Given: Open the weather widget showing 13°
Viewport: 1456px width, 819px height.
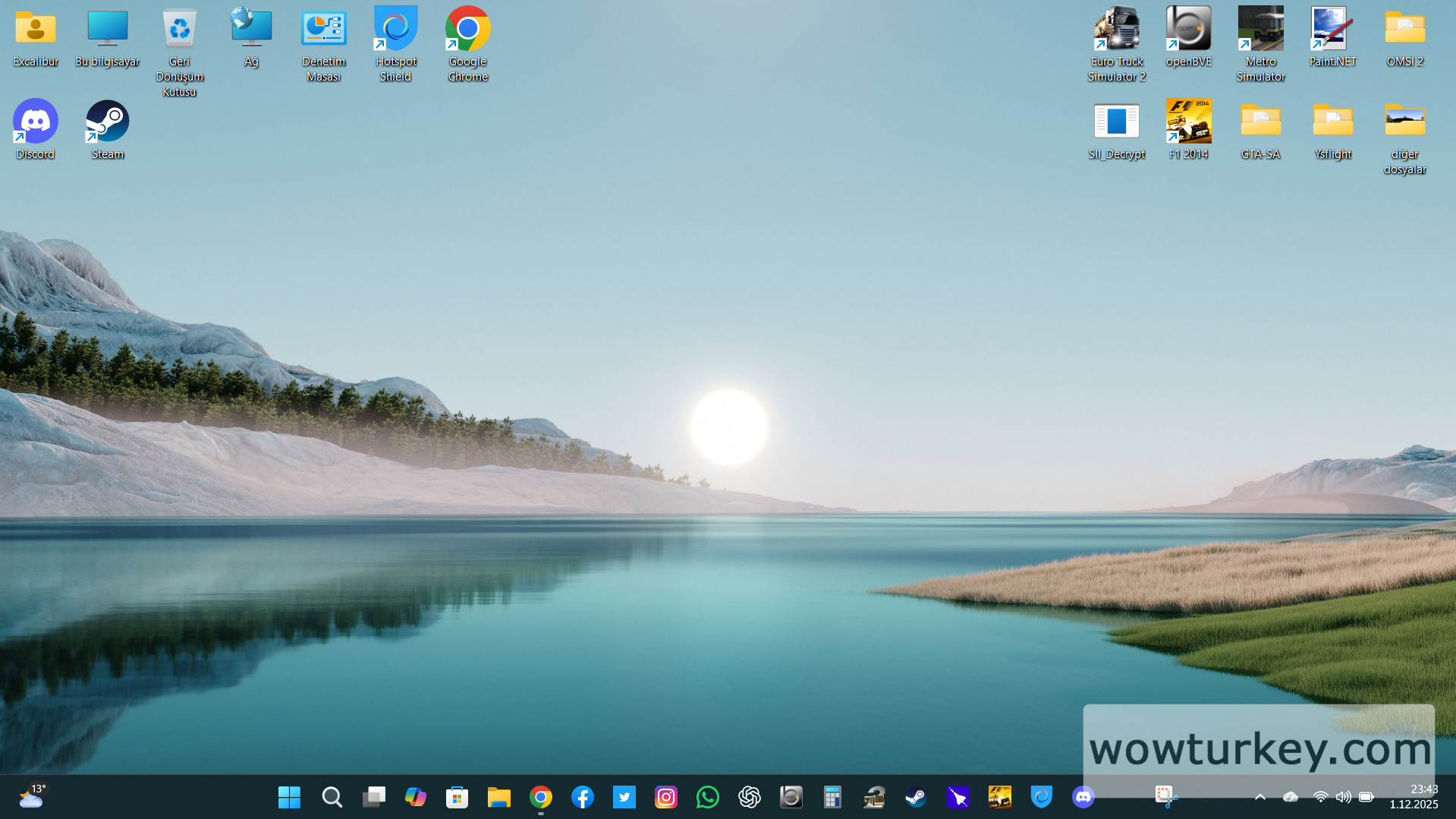Looking at the screenshot, I should pyautogui.click(x=32, y=797).
